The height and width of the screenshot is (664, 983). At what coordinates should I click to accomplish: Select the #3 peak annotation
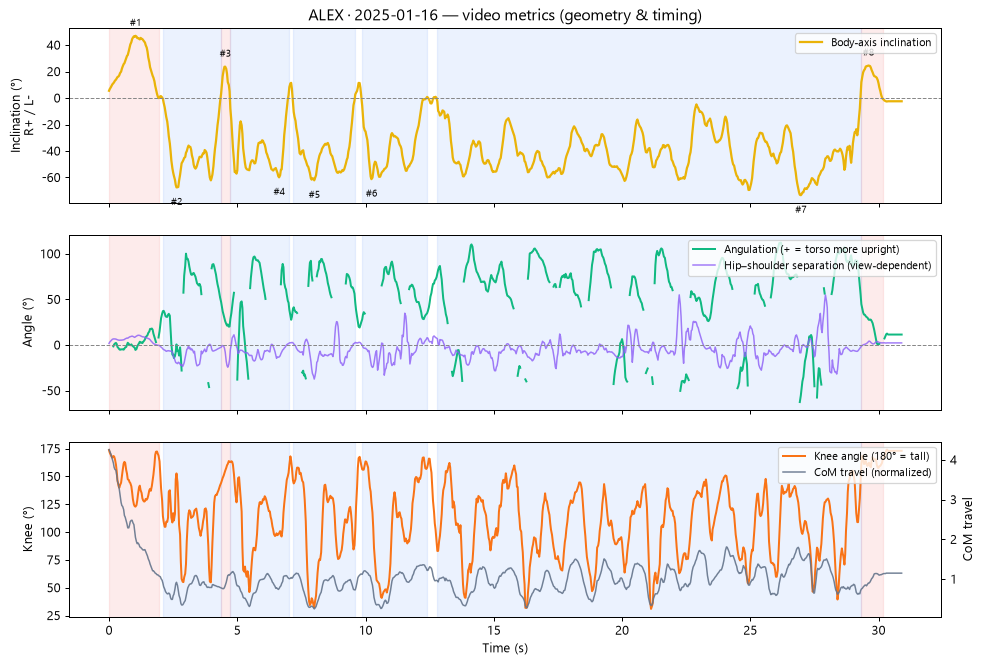click(x=225, y=53)
